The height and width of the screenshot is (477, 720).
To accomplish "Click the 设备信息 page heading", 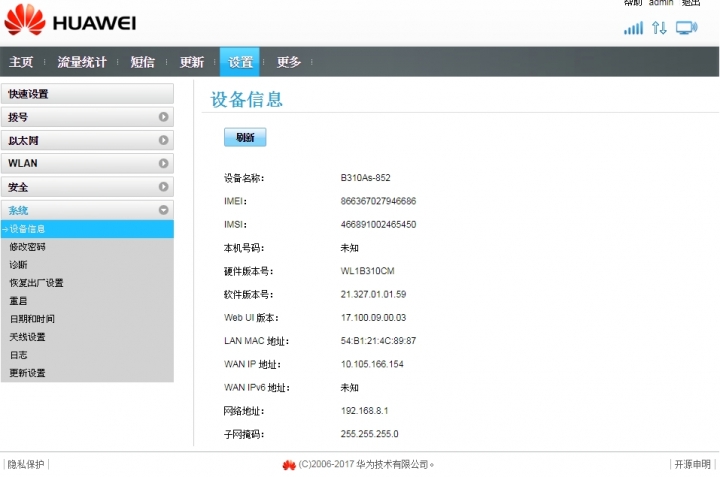I will 247,99.
